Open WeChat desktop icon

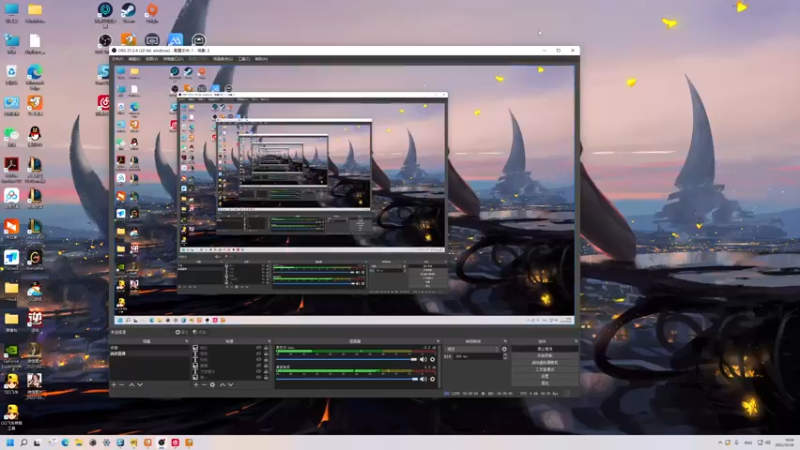coord(11,136)
